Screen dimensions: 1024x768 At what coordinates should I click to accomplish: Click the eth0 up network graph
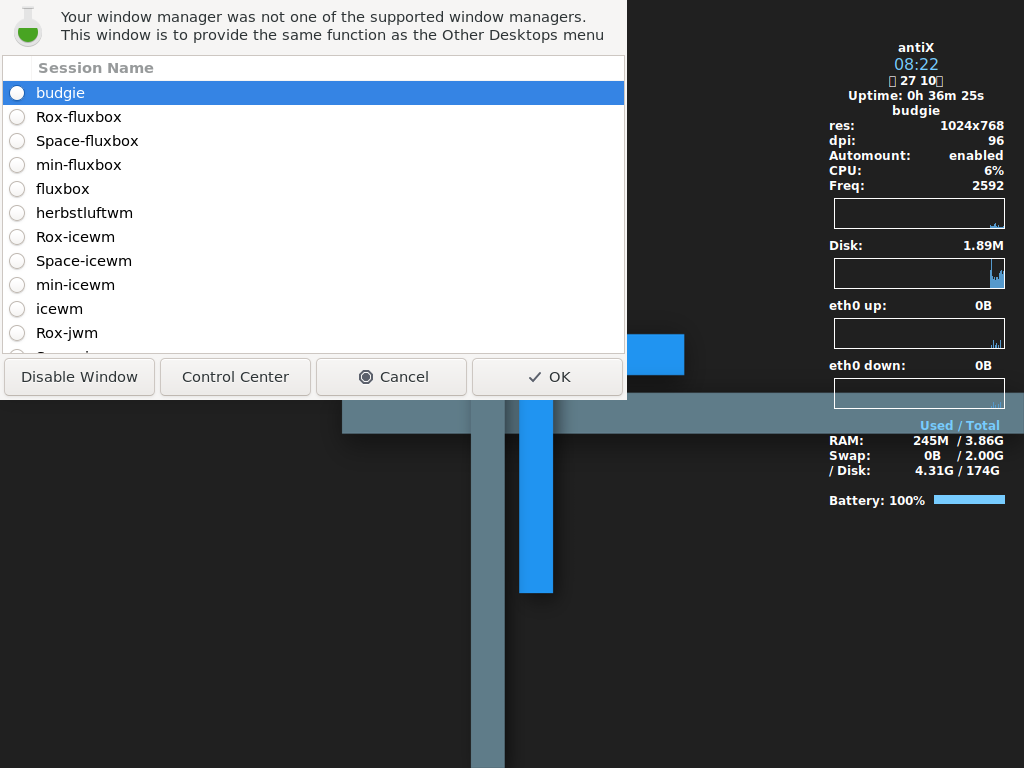click(x=920, y=334)
